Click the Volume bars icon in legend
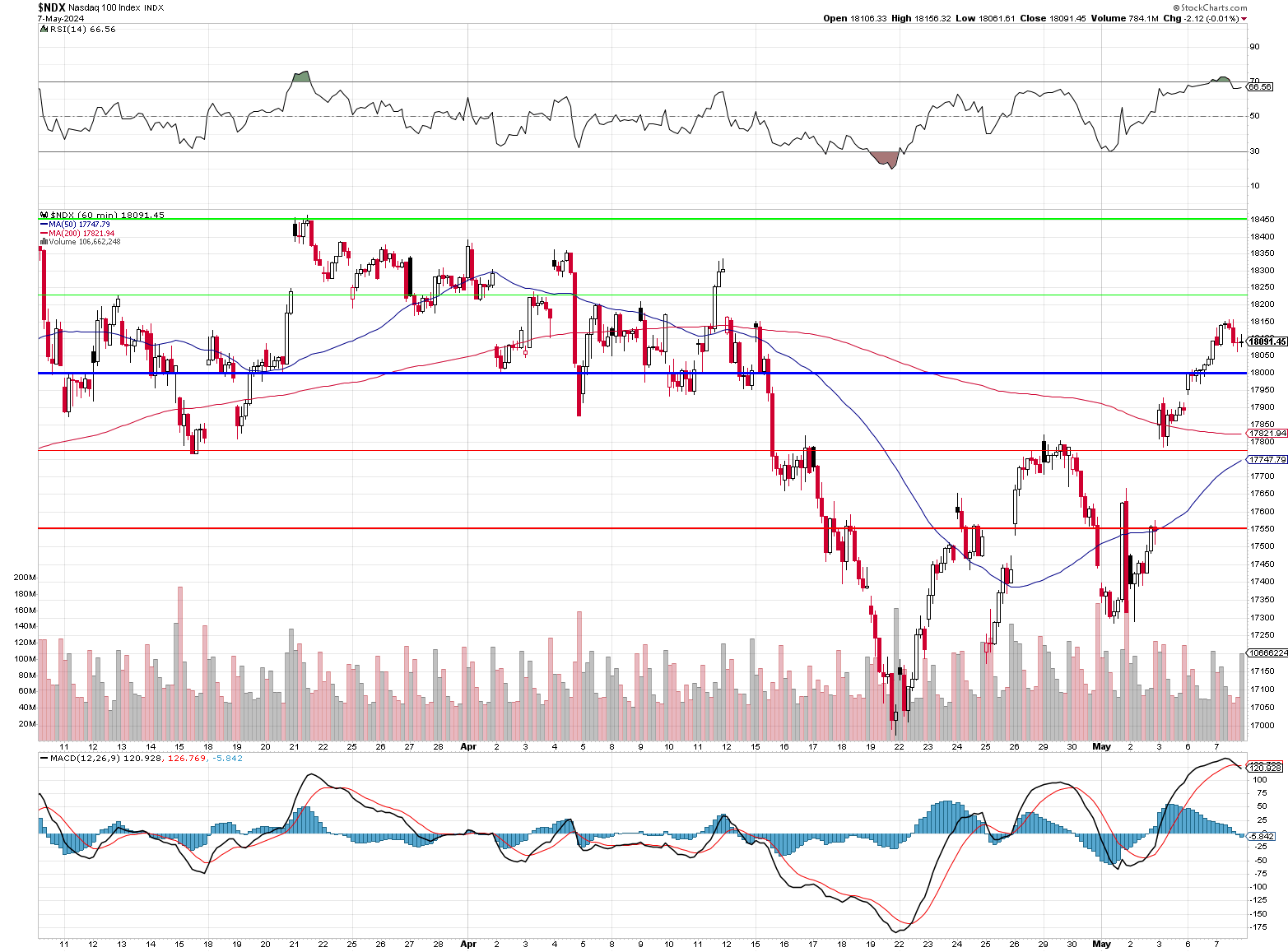 [x=44, y=242]
